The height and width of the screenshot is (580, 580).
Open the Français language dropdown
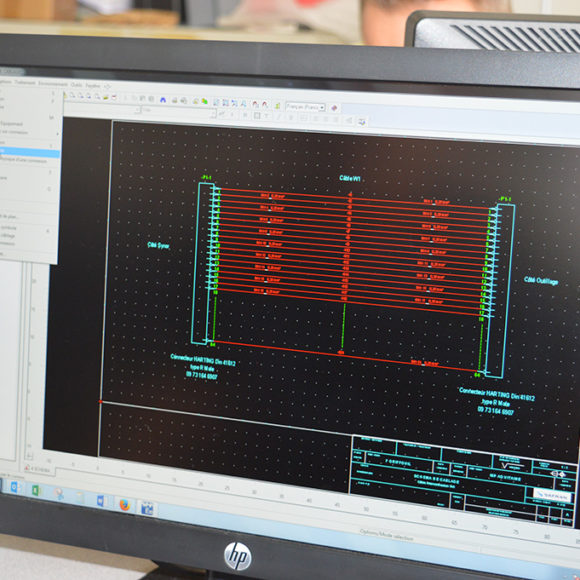[x=305, y=107]
